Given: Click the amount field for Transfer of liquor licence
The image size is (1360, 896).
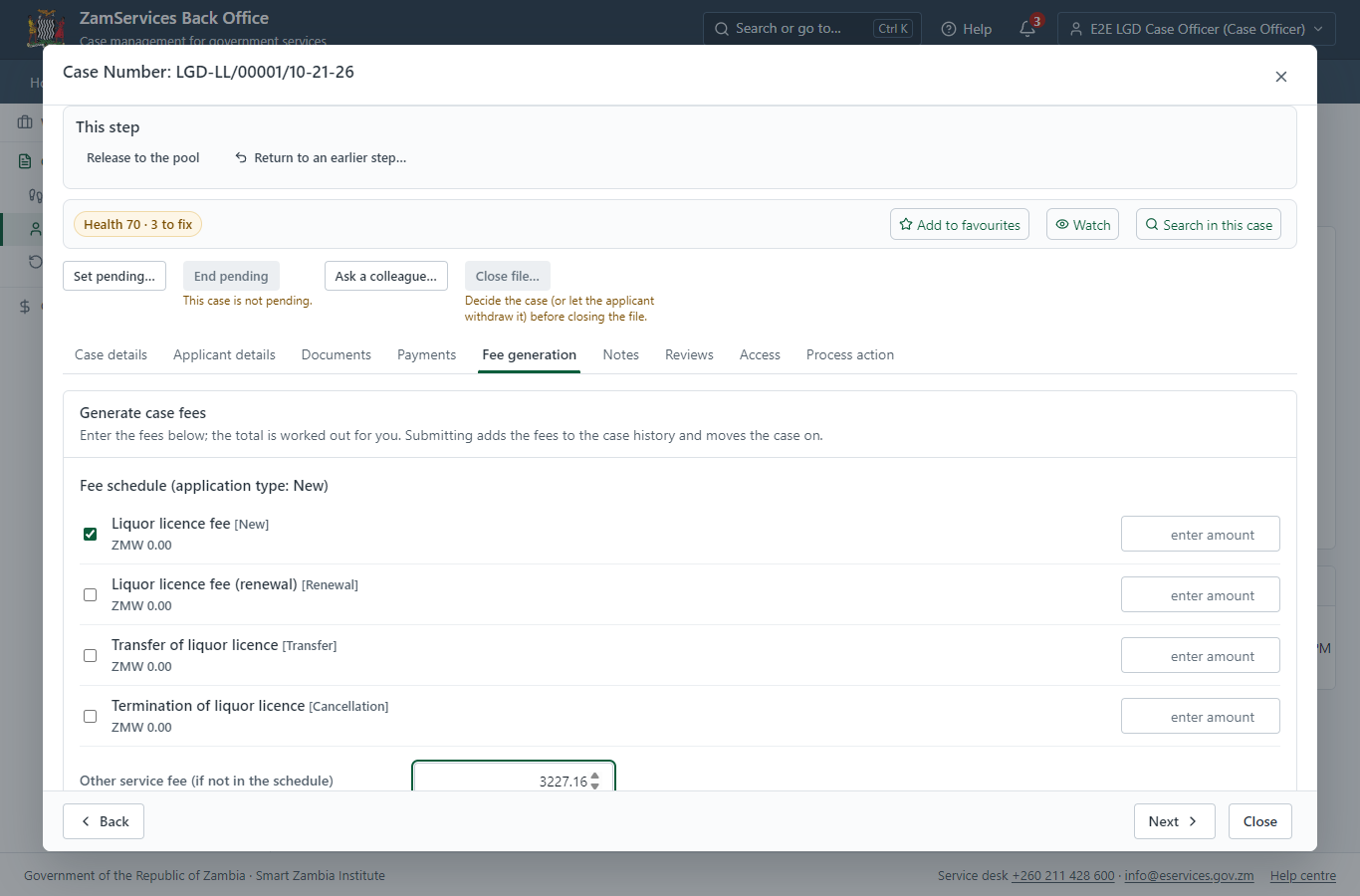Looking at the screenshot, I should (1201, 656).
